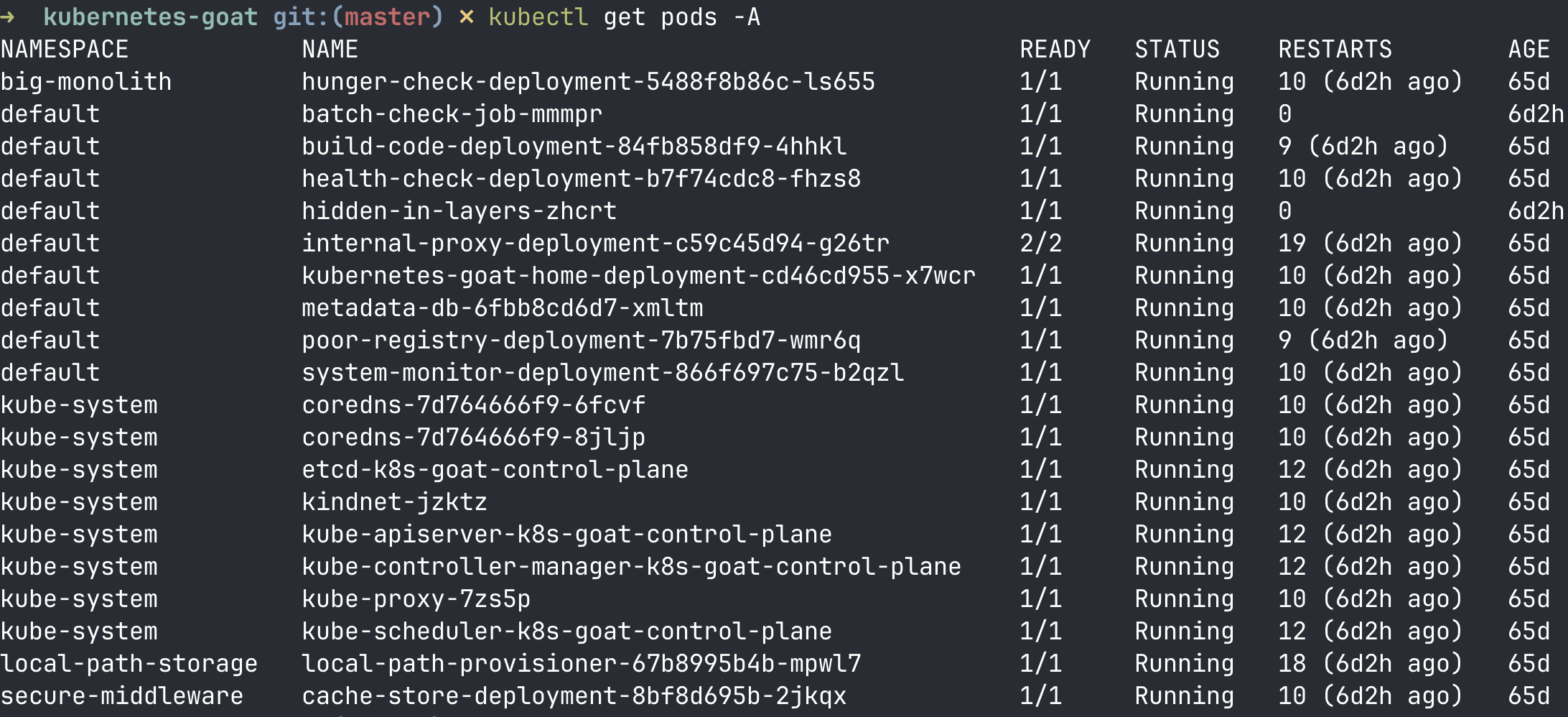Select pod name batch-check-job-mmmpr
This screenshot has width=1568, height=717.
pyautogui.click(x=452, y=114)
